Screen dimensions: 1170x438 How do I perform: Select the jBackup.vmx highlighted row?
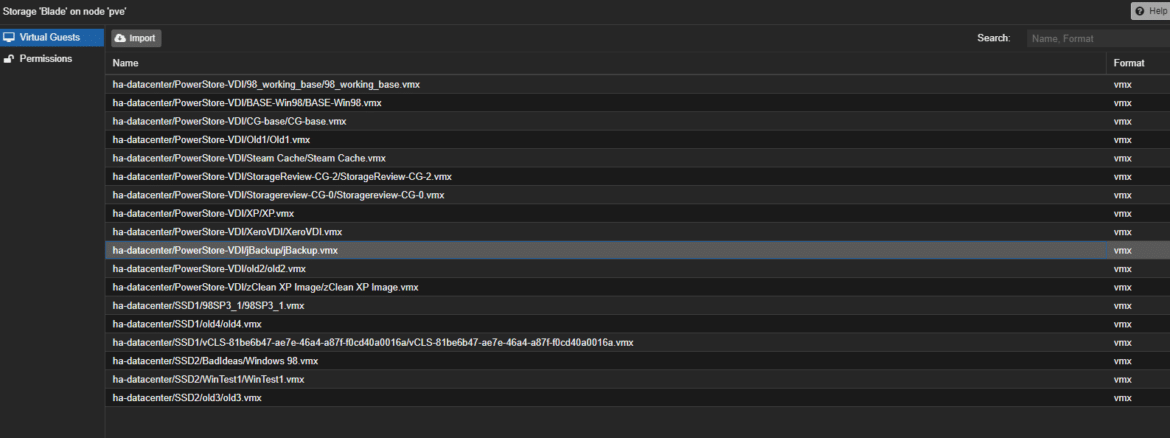point(638,251)
